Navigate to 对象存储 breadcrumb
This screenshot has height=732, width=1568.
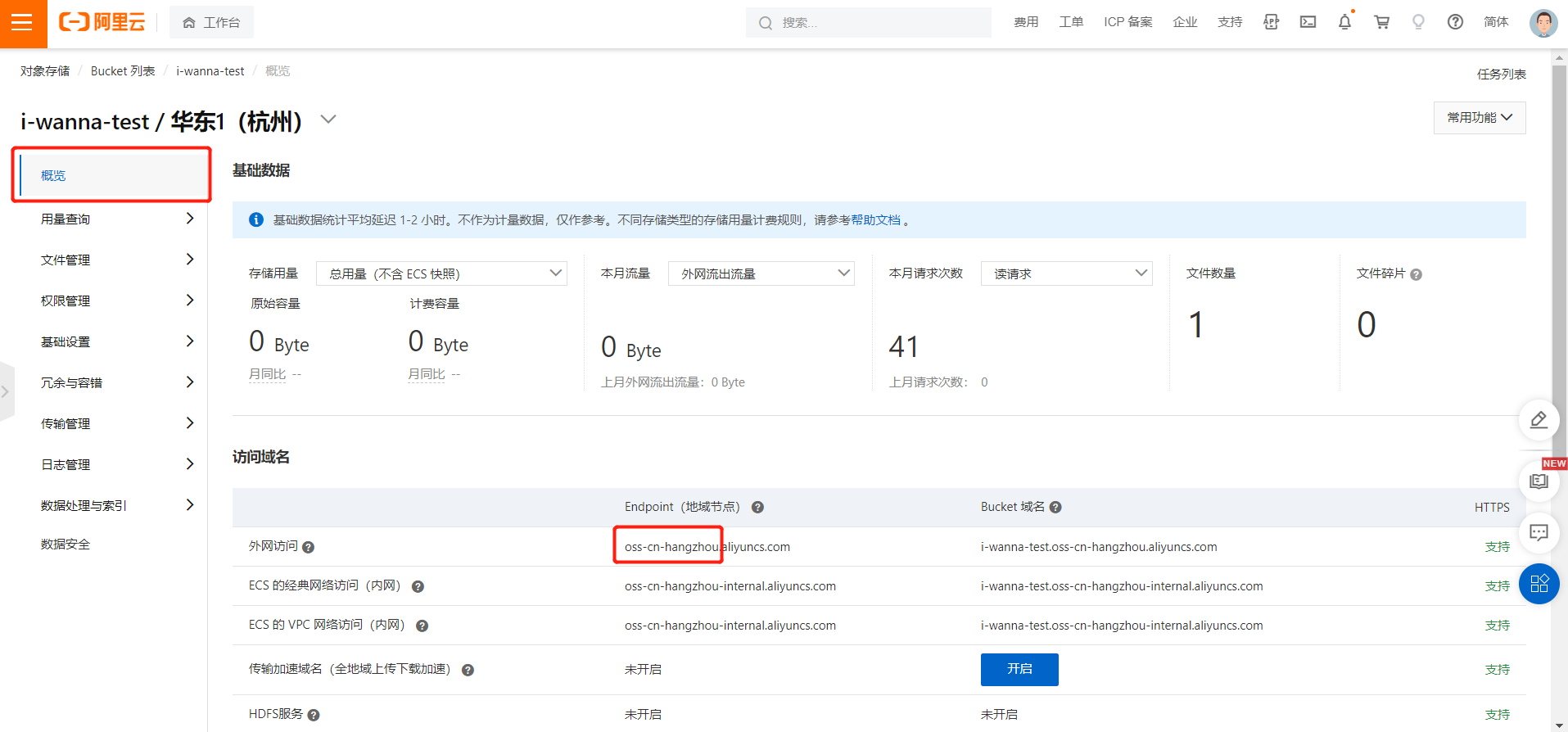point(45,71)
